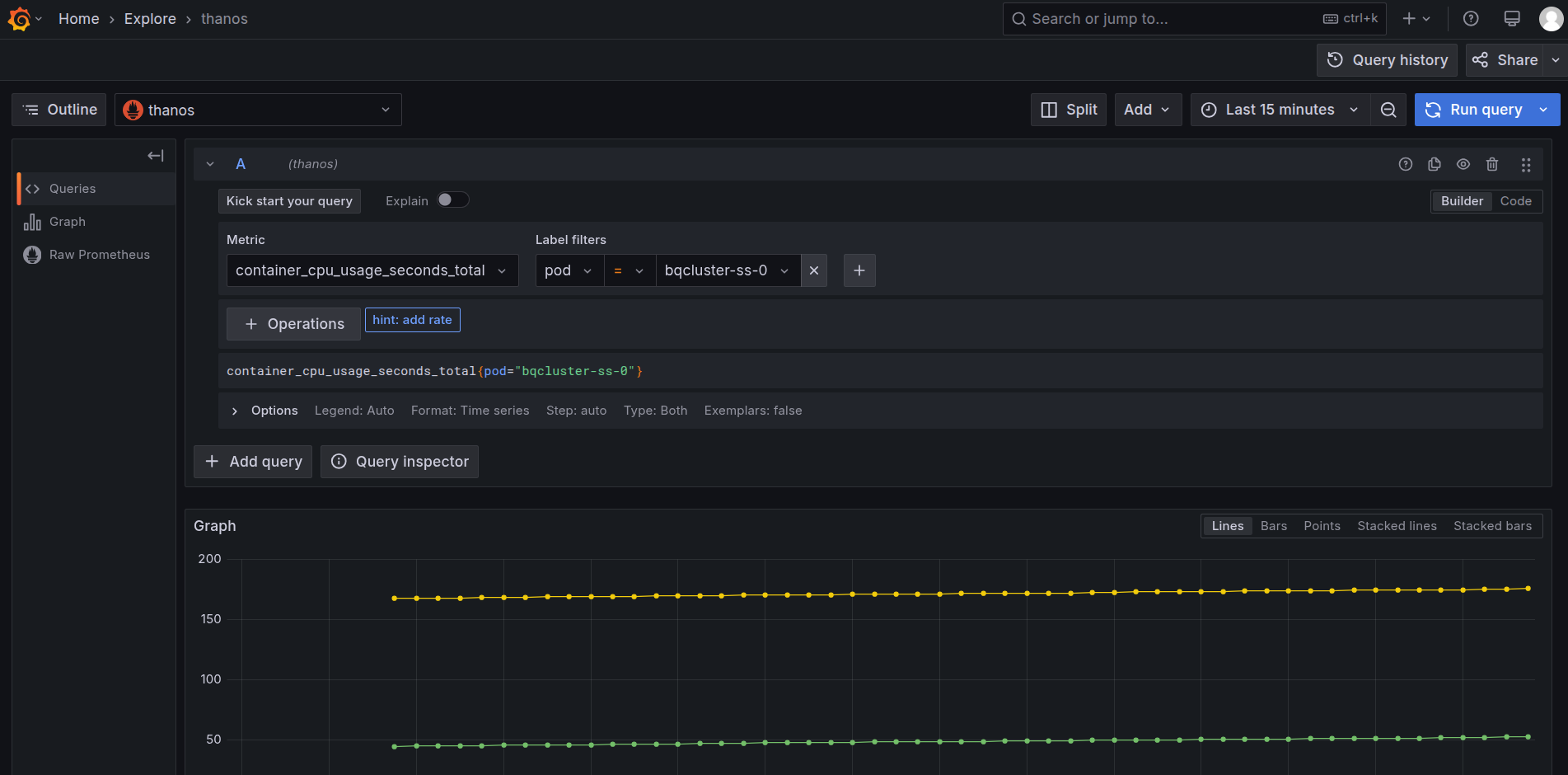
Task: Open the thanos data source dropdown
Action: (x=258, y=110)
